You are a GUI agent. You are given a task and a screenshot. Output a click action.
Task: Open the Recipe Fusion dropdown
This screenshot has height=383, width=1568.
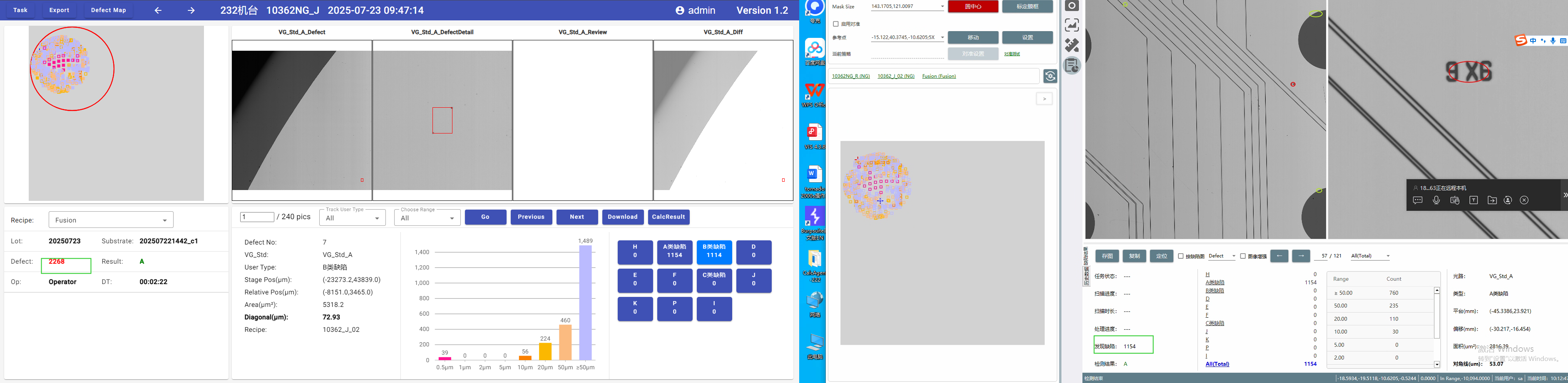pyautogui.click(x=111, y=220)
